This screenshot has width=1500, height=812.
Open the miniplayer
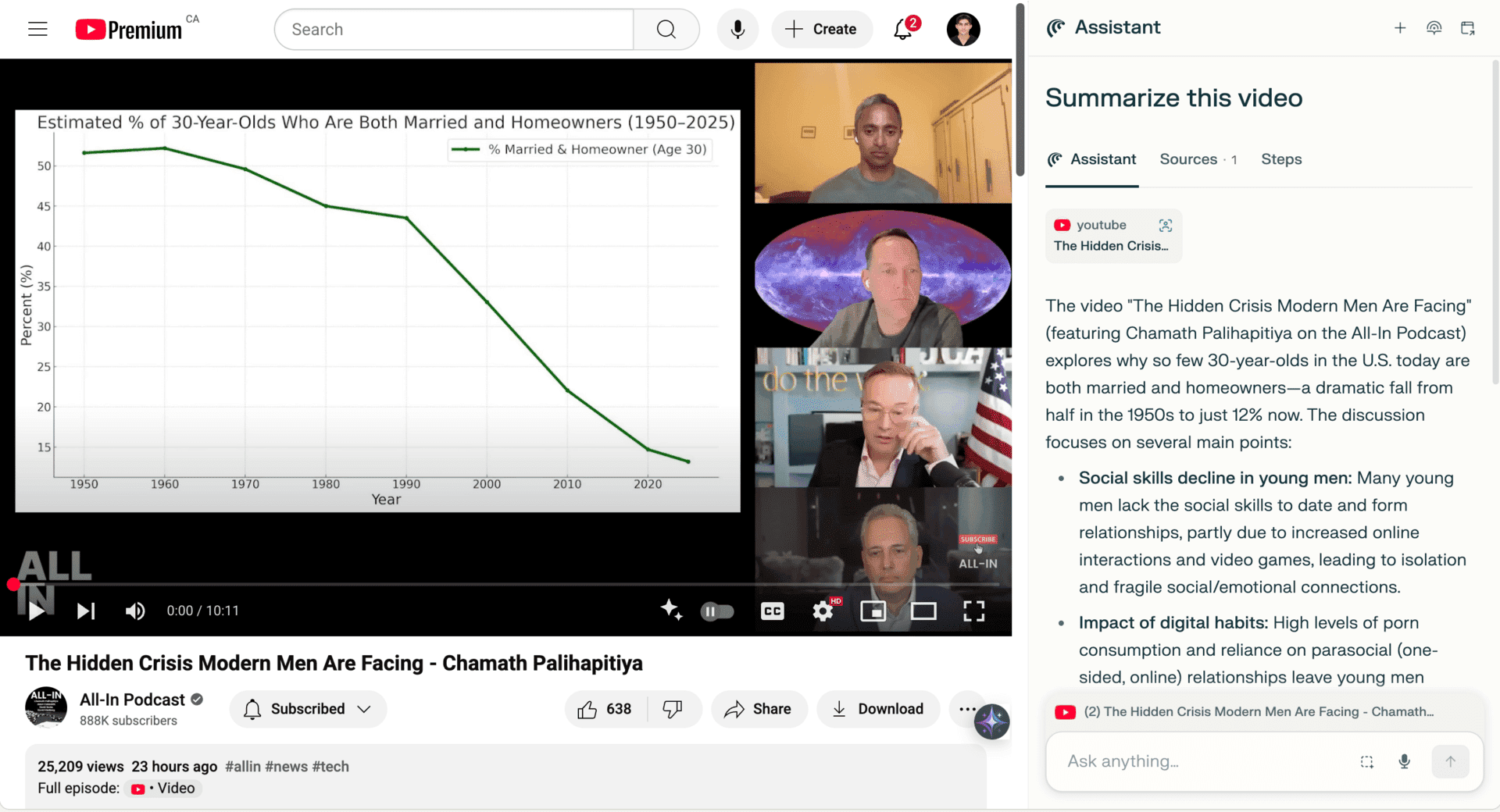click(x=873, y=611)
